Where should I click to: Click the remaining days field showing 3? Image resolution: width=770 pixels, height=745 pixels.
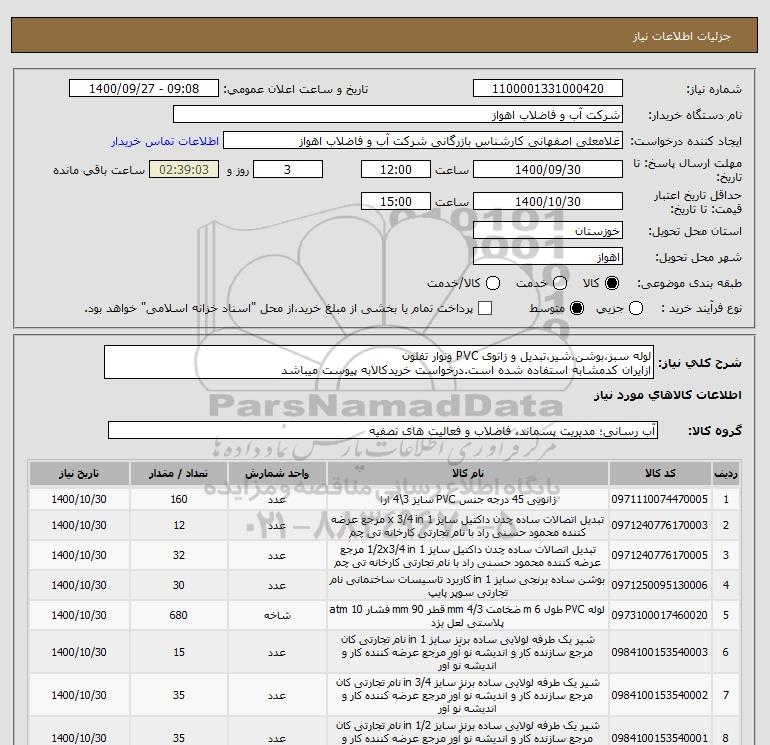(x=288, y=169)
